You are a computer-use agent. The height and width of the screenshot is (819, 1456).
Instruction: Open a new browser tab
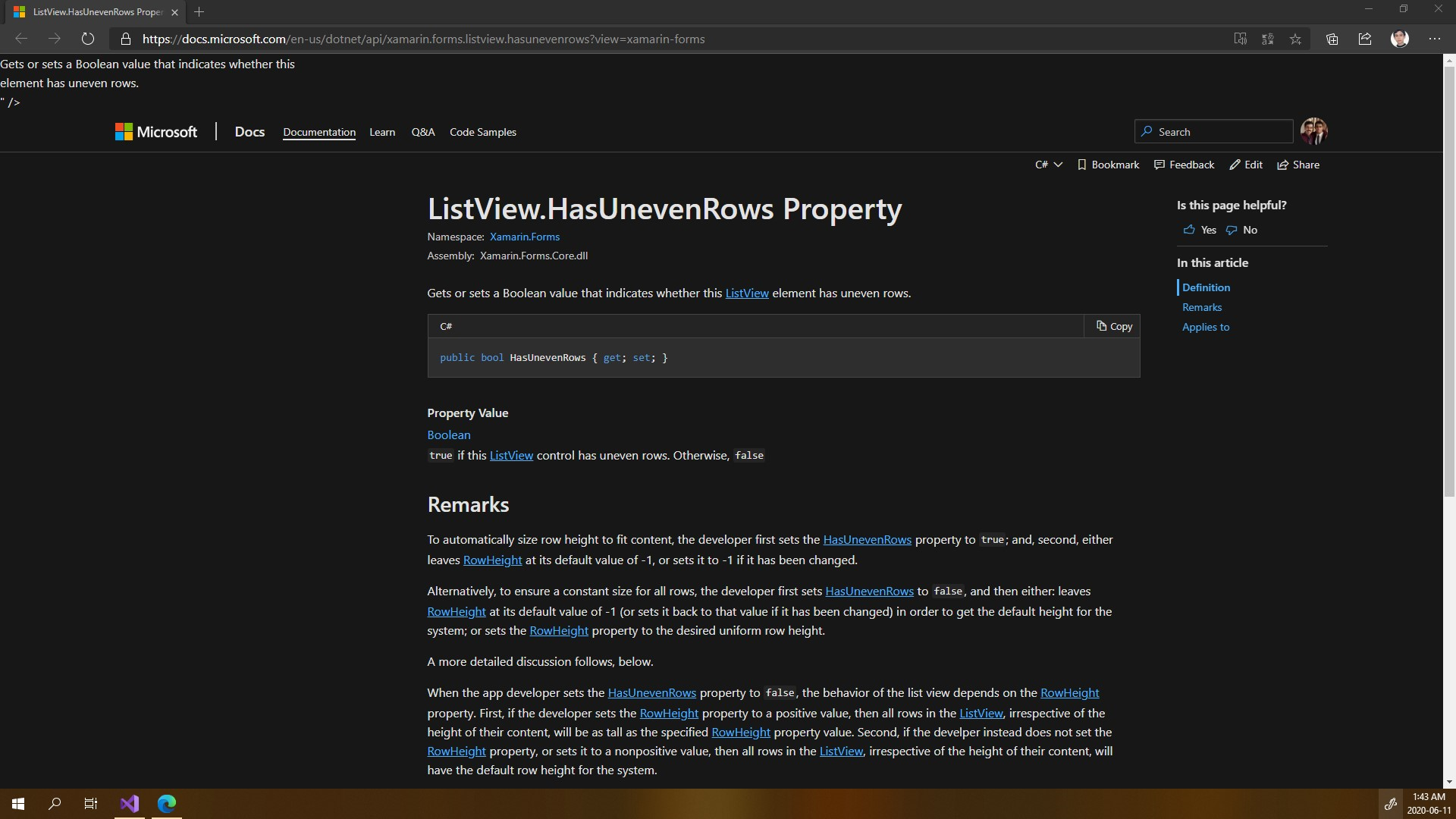[199, 12]
